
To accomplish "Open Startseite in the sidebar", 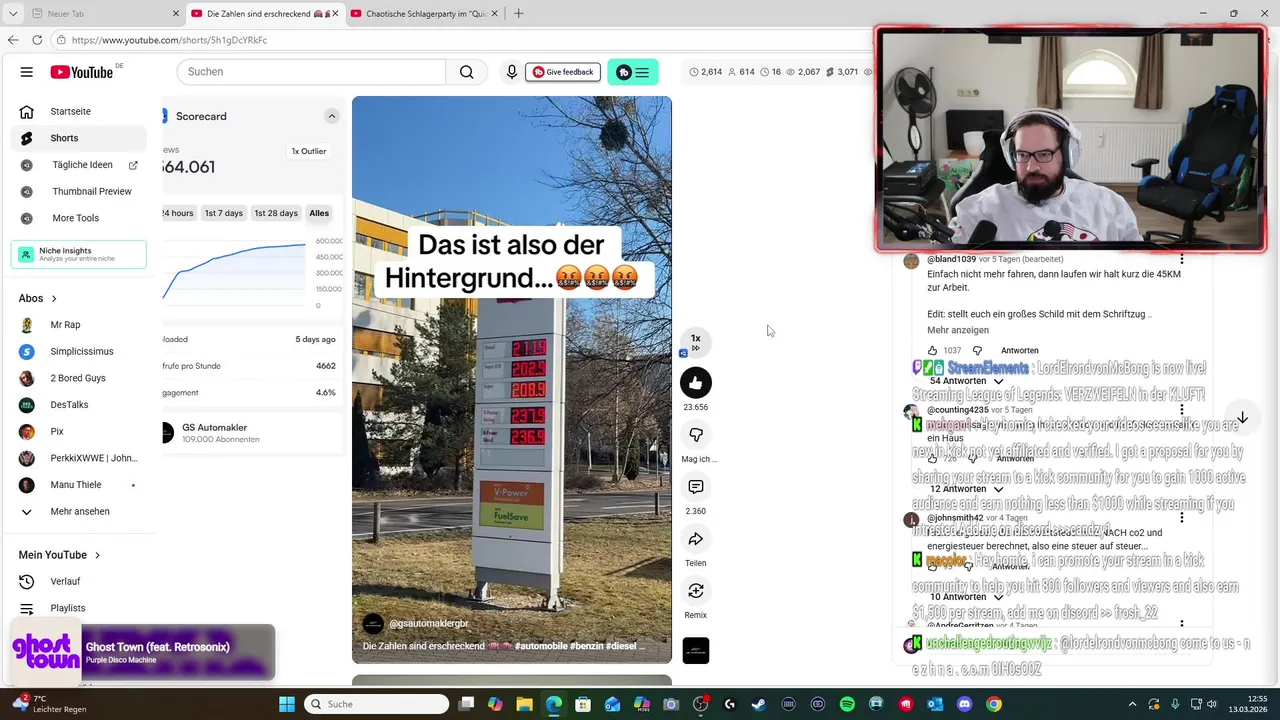I will 81,111.
